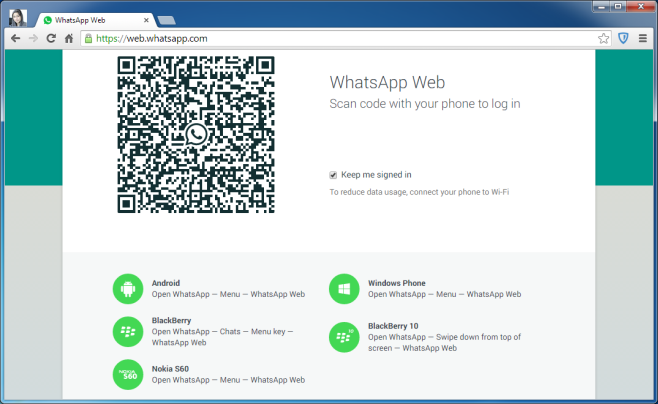Click the Android platform icon
Viewport: 658px width, 404px height.
(x=127, y=289)
